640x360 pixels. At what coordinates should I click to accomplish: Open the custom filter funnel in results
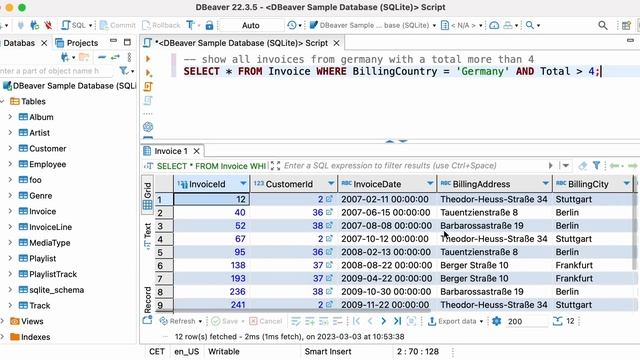(597, 165)
